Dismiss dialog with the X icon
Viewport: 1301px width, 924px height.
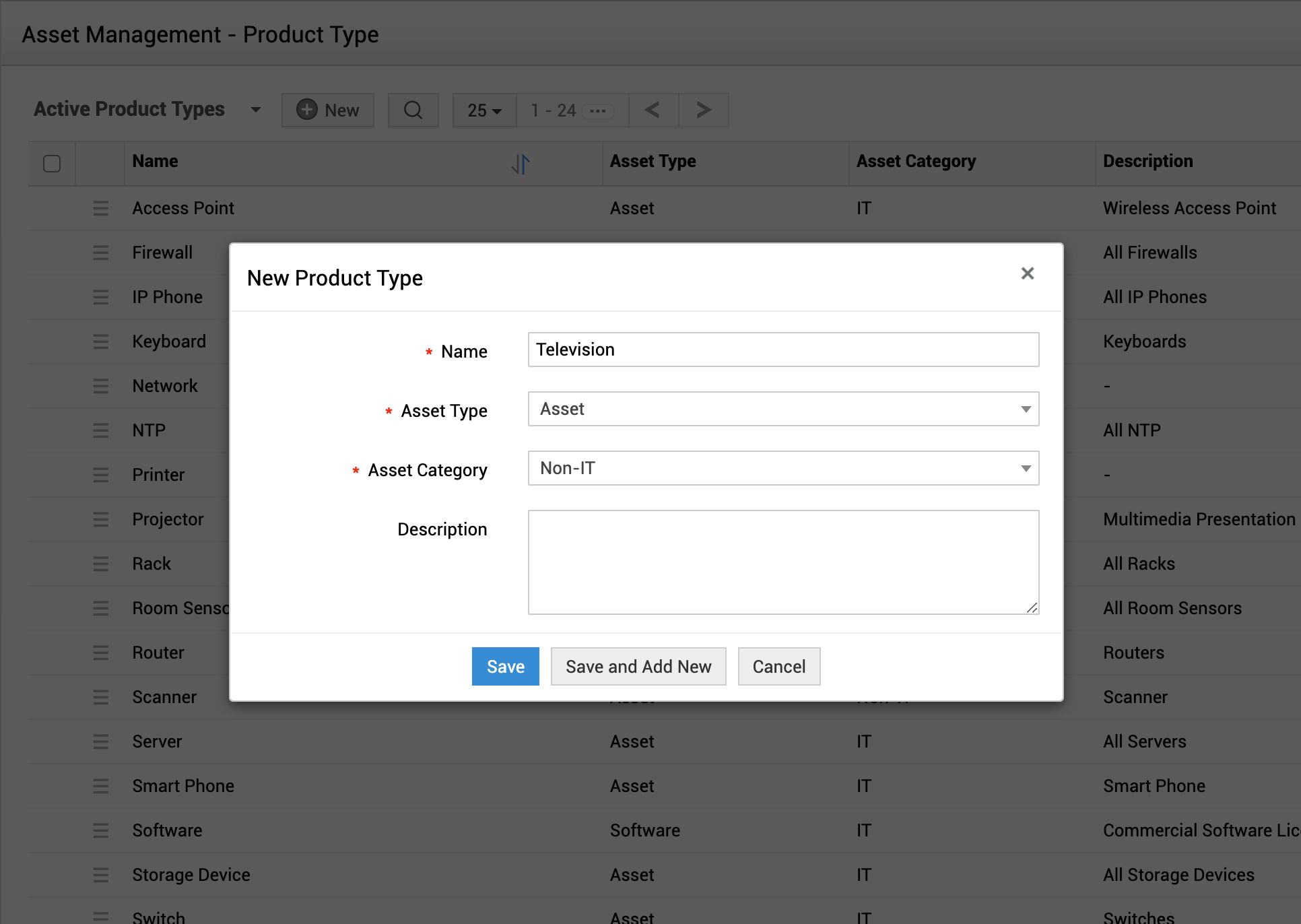click(1027, 273)
